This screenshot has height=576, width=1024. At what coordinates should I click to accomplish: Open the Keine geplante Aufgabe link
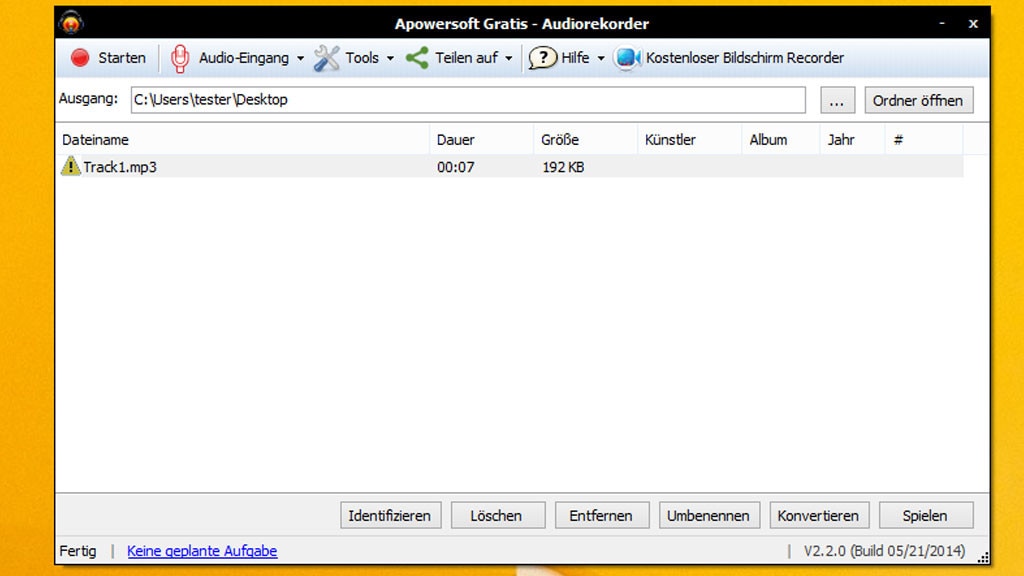click(202, 551)
